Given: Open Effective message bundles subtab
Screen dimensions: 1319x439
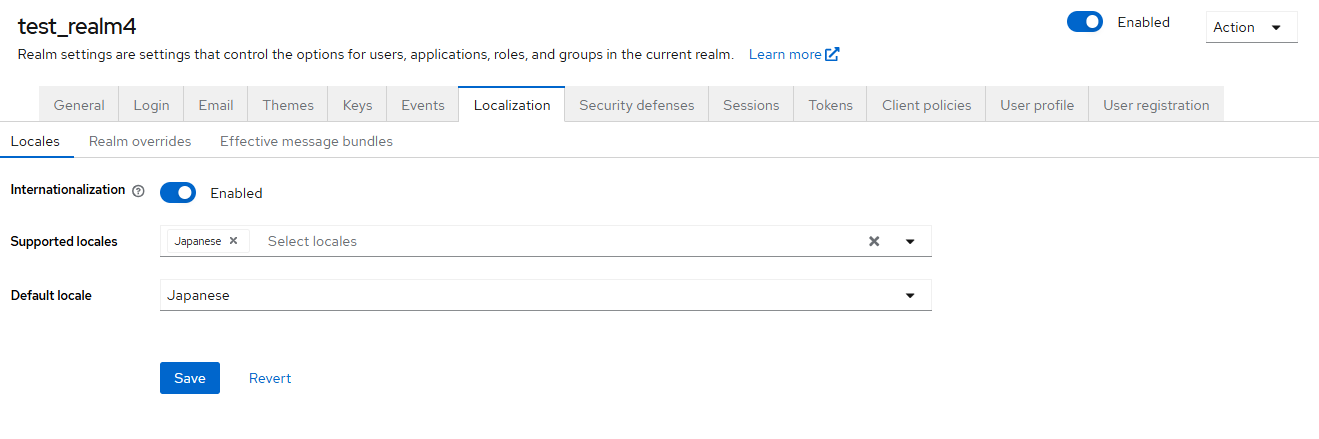Looking at the screenshot, I should (x=306, y=141).
